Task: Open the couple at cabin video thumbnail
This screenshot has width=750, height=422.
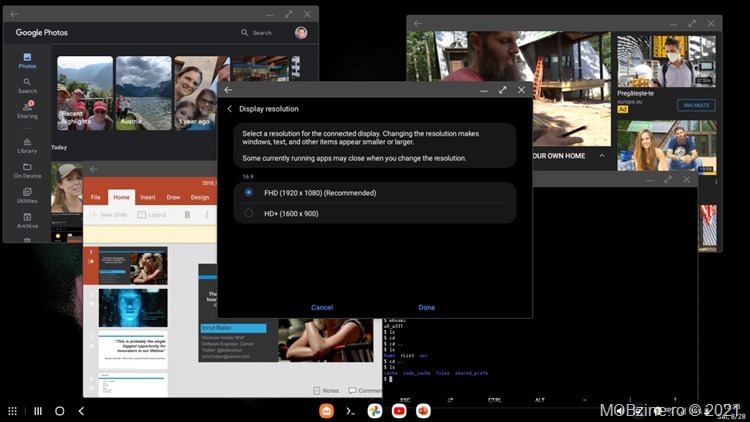Action: coord(666,145)
